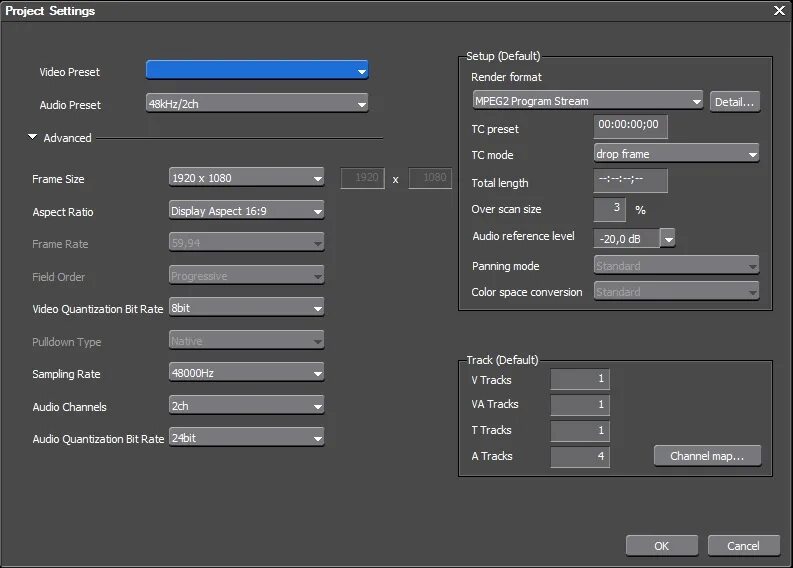The image size is (793, 568).
Task: Click the TC preset timecode field
Action: point(630,126)
